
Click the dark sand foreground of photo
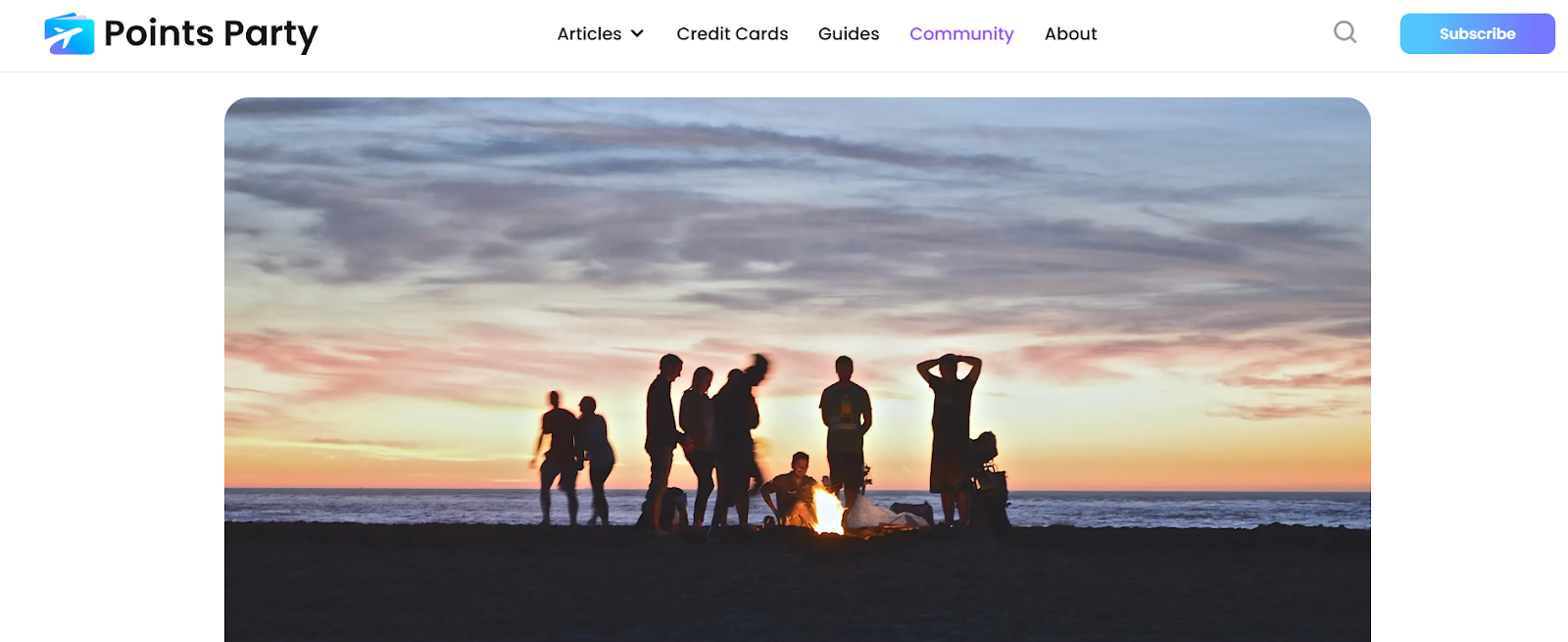click(798, 586)
